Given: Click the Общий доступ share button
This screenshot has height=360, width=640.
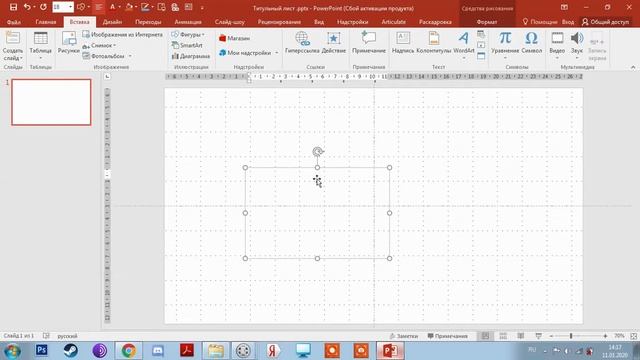Looking at the screenshot, I should [x=606, y=22].
